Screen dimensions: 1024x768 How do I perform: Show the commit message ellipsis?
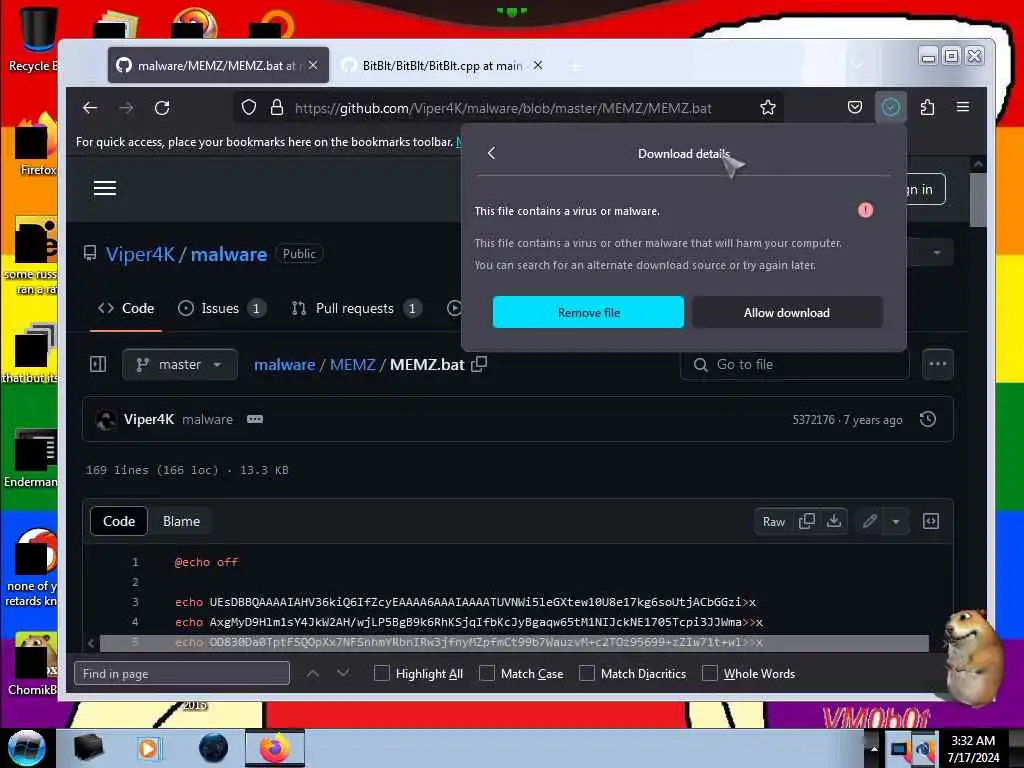[x=255, y=419]
